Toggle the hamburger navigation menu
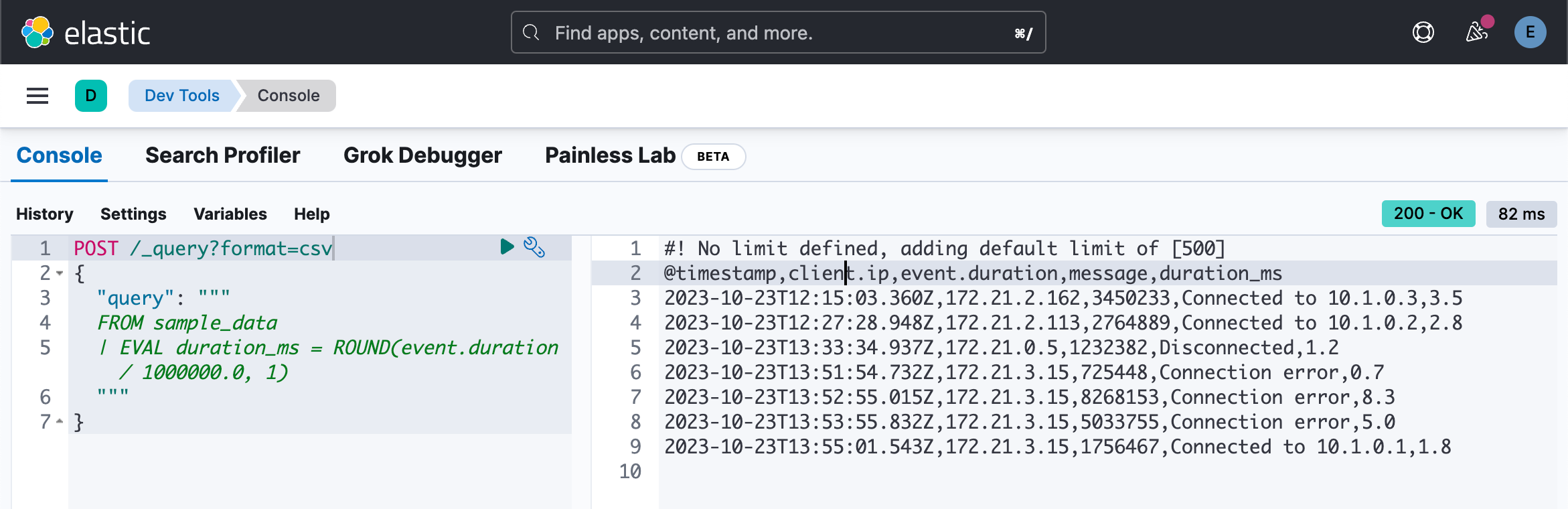1568x509 pixels. coord(37,96)
